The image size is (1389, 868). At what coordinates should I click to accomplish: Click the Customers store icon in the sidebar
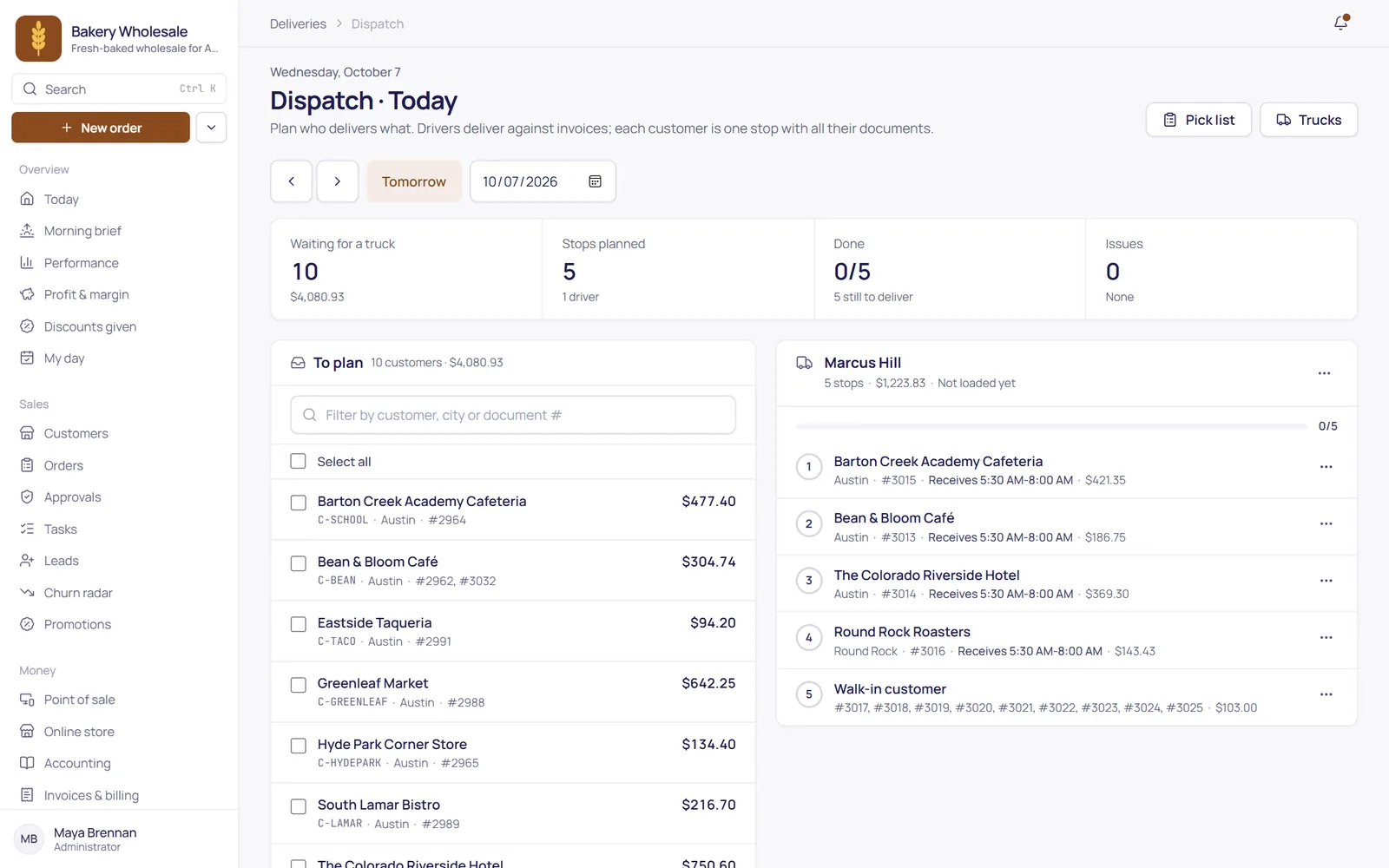coord(27,433)
